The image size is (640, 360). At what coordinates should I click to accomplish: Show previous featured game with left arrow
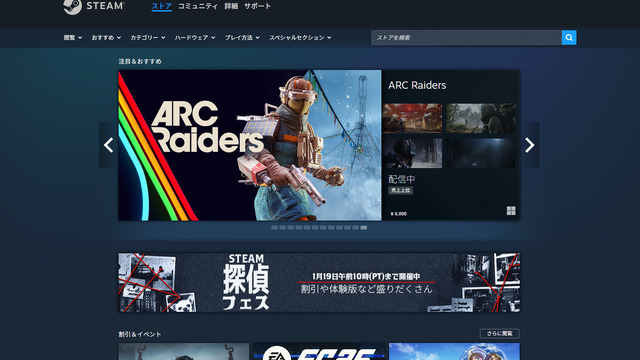click(x=109, y=145)
